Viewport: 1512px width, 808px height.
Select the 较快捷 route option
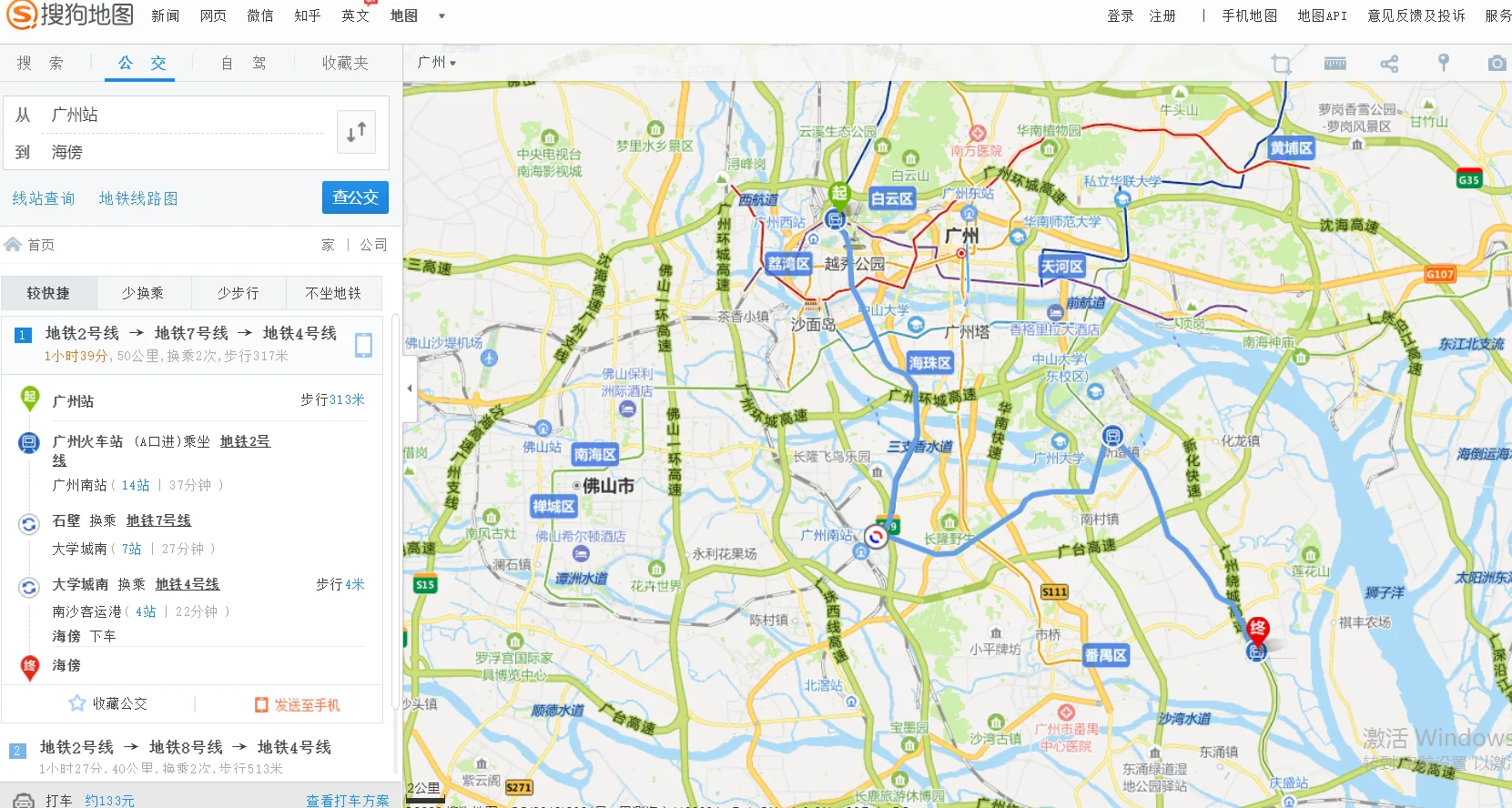[x=48, y=293]
